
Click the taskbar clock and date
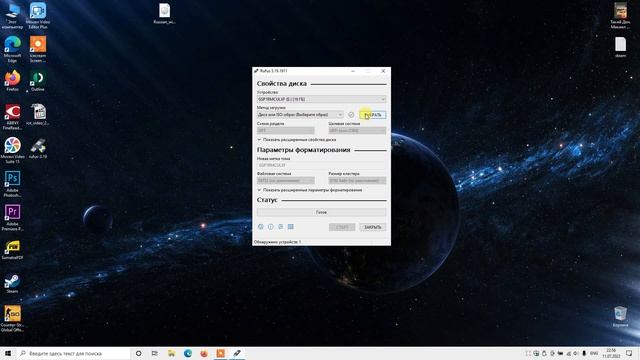[611, 353]
